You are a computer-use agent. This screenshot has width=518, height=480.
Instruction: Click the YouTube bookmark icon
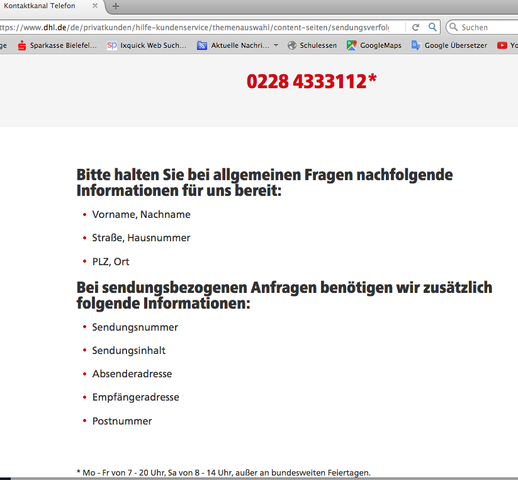(502, 45)
